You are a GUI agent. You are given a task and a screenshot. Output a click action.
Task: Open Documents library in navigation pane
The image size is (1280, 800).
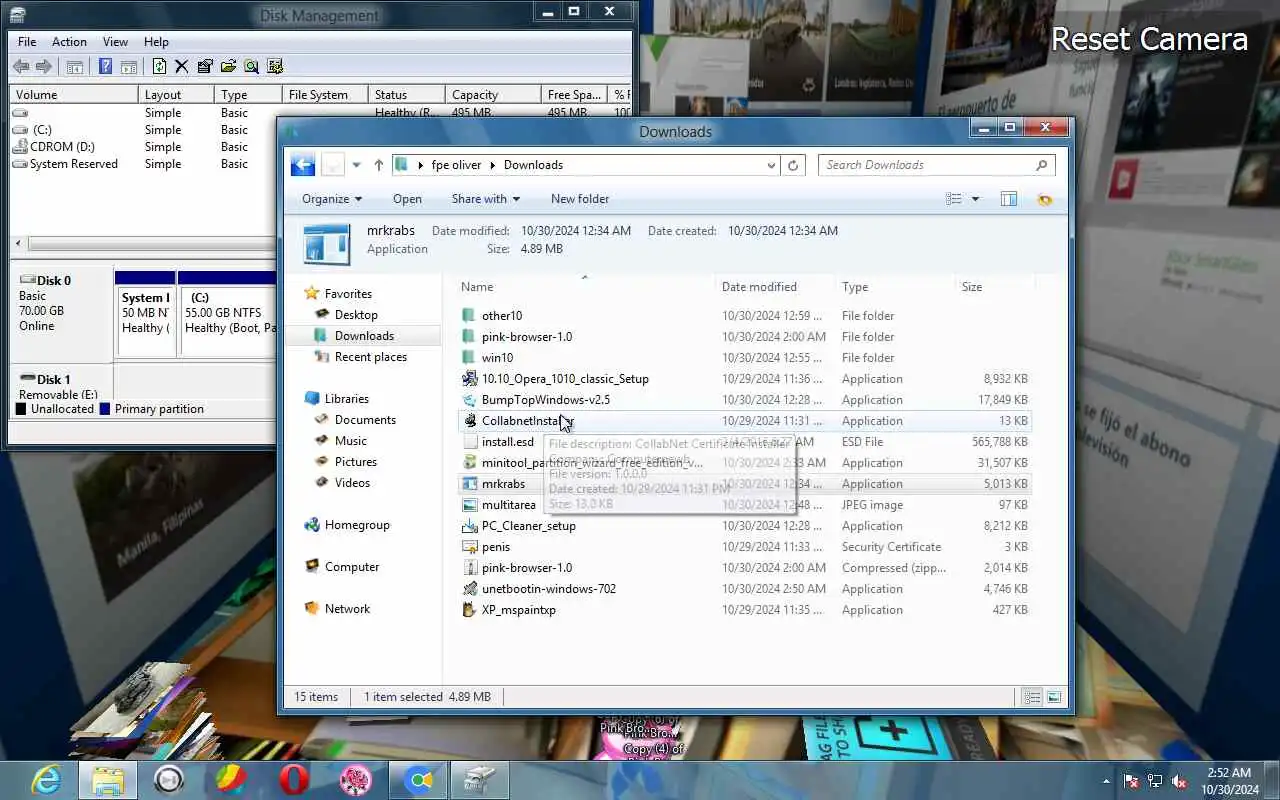365,420
